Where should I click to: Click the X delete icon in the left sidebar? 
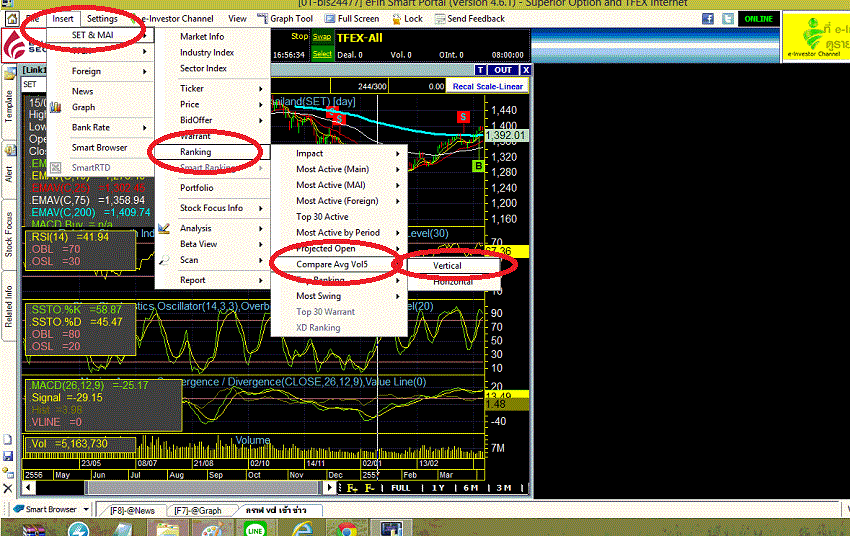(8, 488)
